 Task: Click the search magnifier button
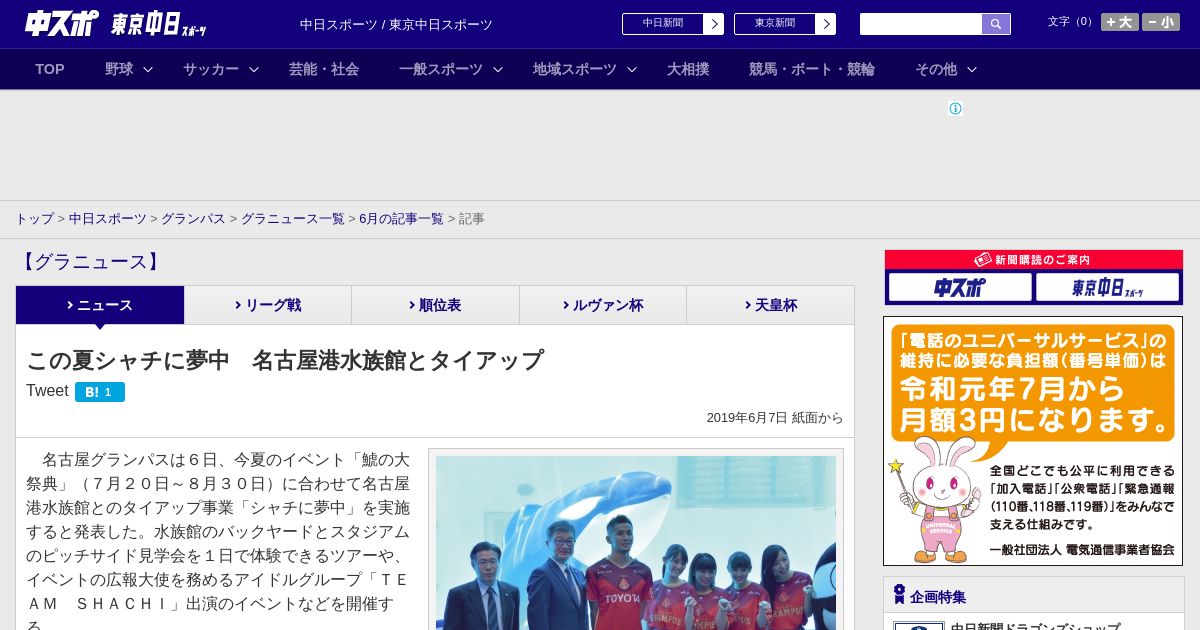(996, 24)
